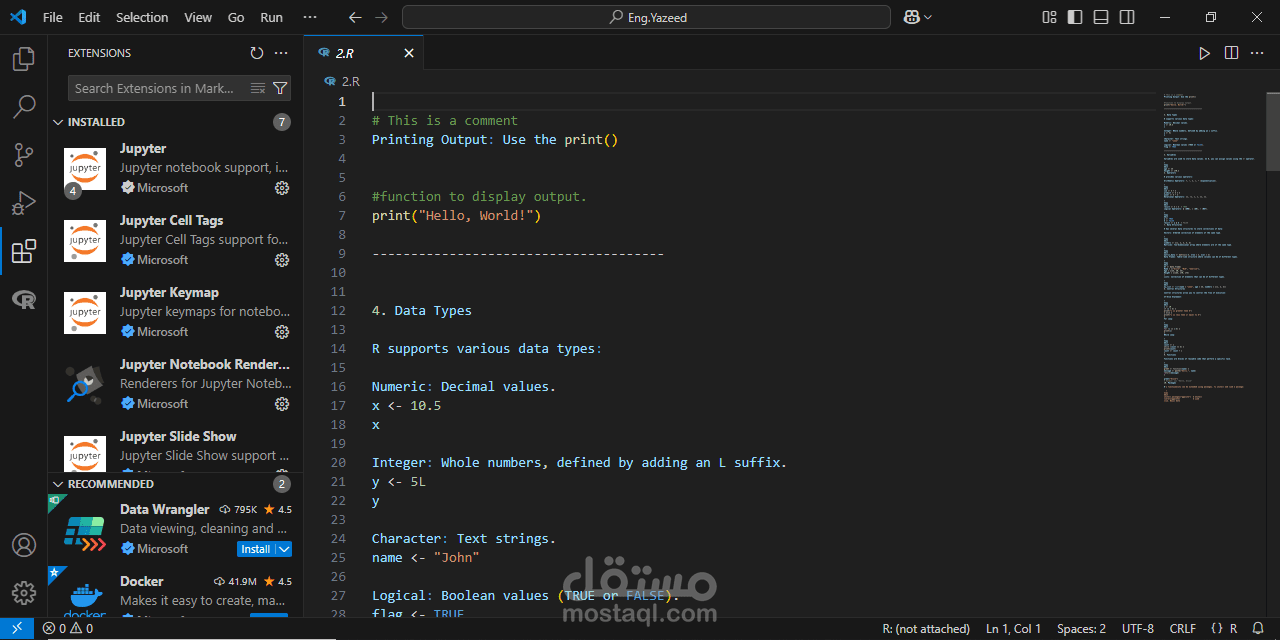This screenshot has width=1280, height=640.
Task: Open notifications bell in status bar
Action: 1259,629
